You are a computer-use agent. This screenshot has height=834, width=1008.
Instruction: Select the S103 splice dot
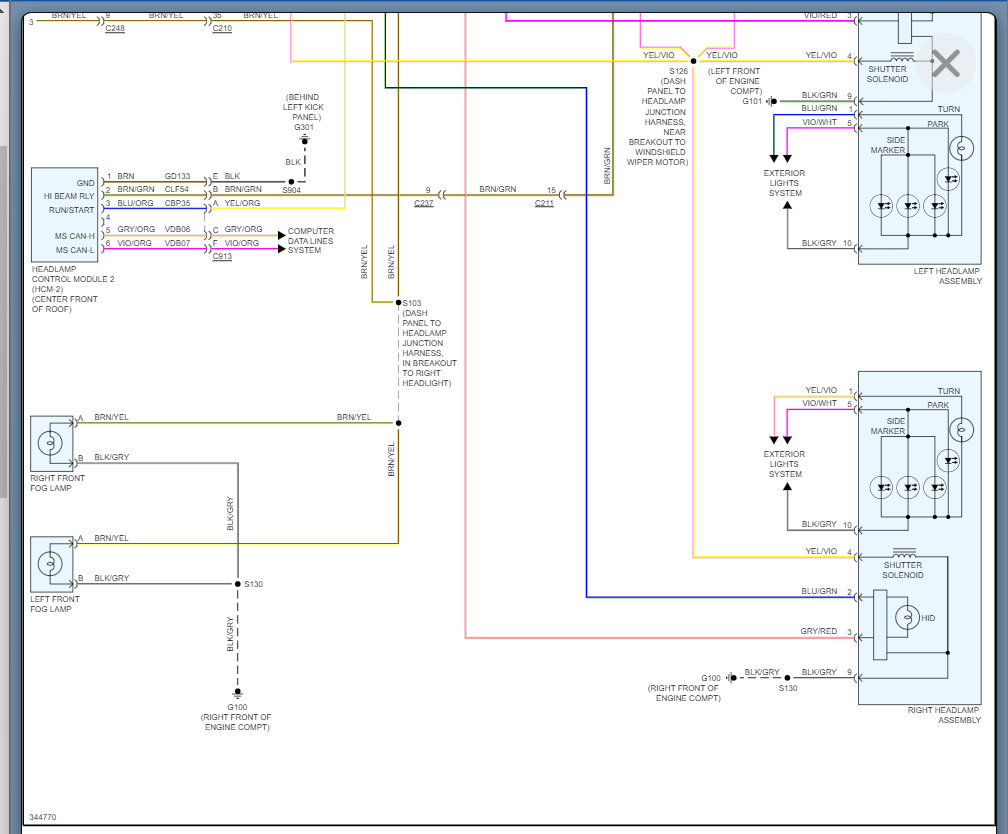click(399, 302)
